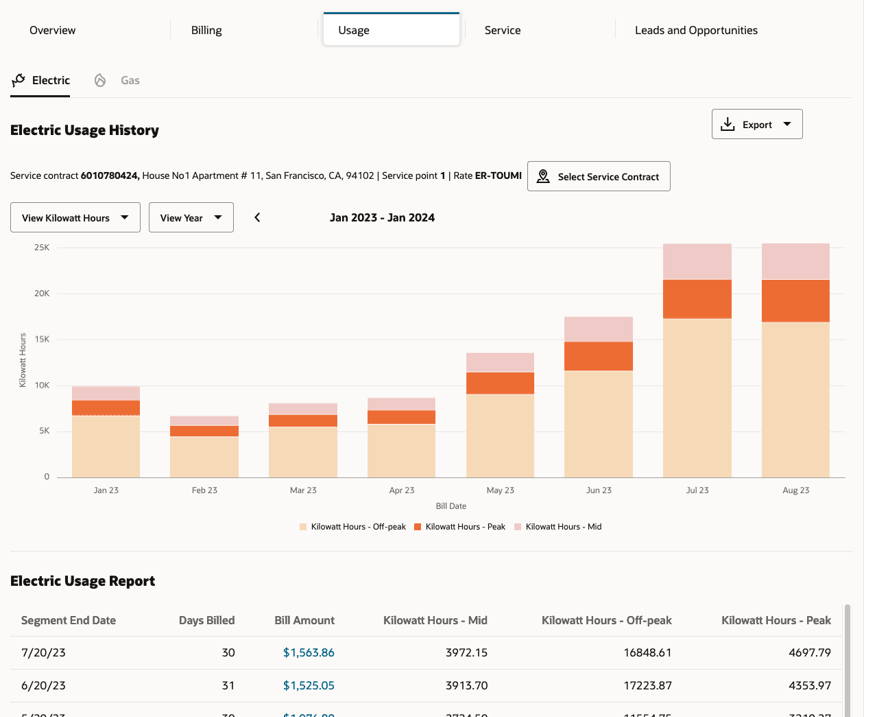Sort by Kilowatt Hours - Mid column
Viewport: 871px width, 717px height.
pos(436,620)
